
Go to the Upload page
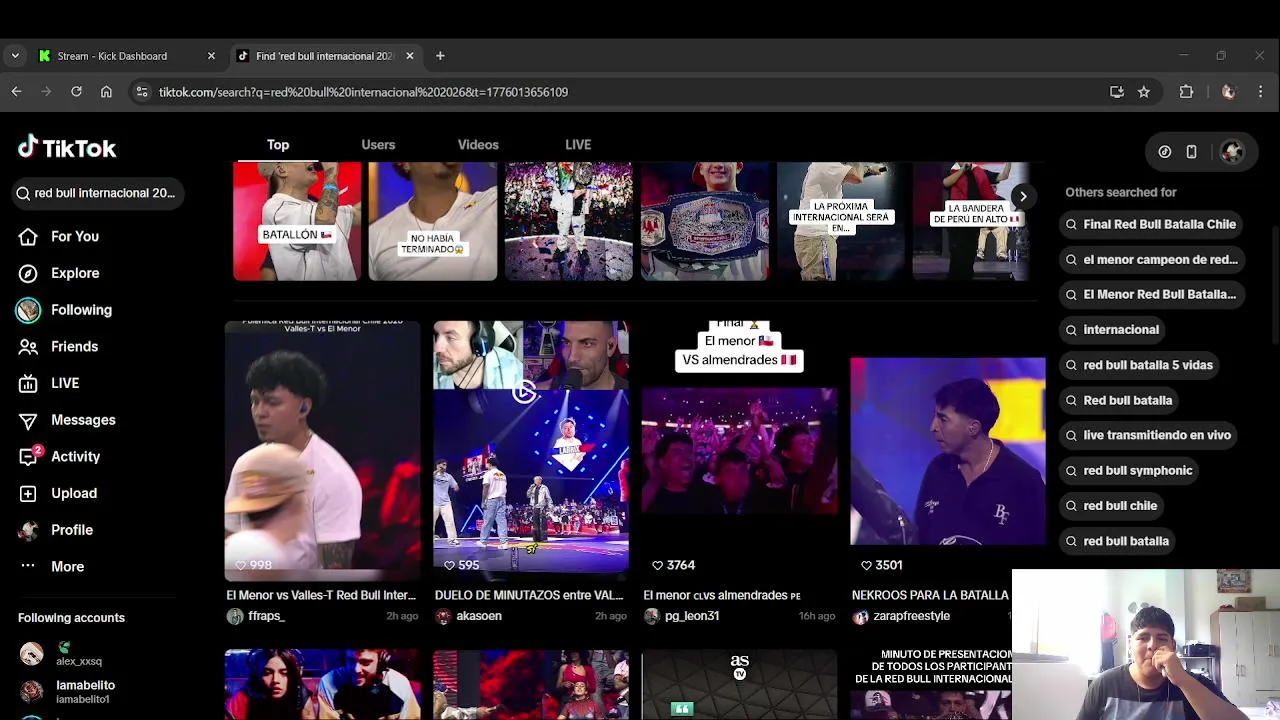74,493
